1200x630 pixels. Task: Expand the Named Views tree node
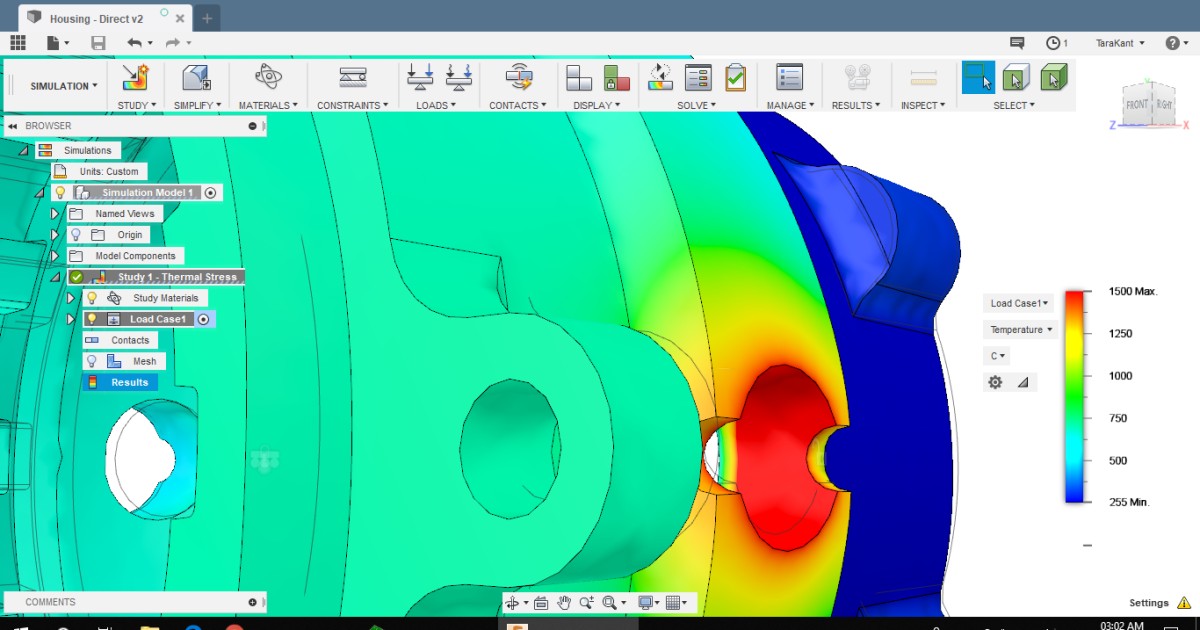[55, 214]
